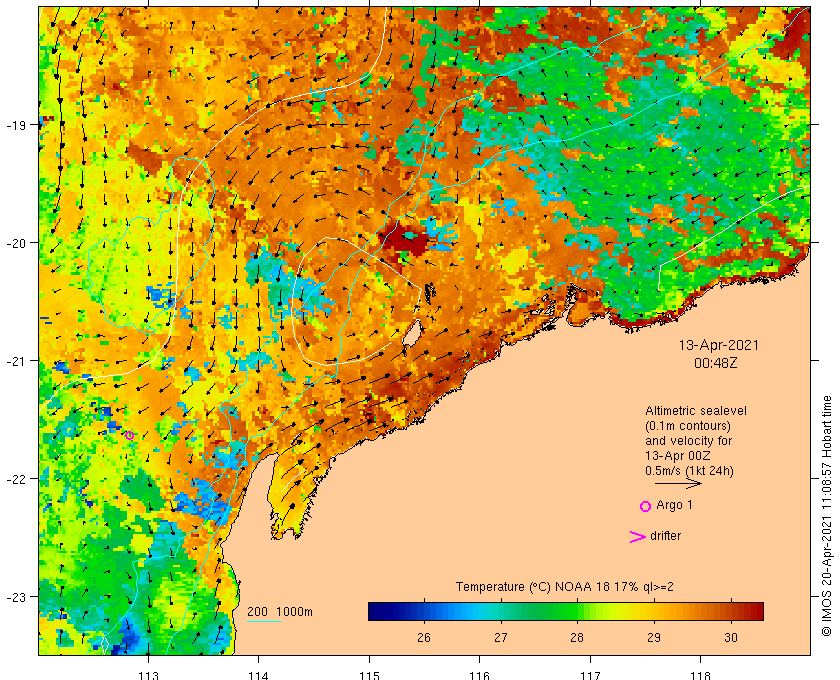
Task: Click latitude label -22
Action: 16,479
